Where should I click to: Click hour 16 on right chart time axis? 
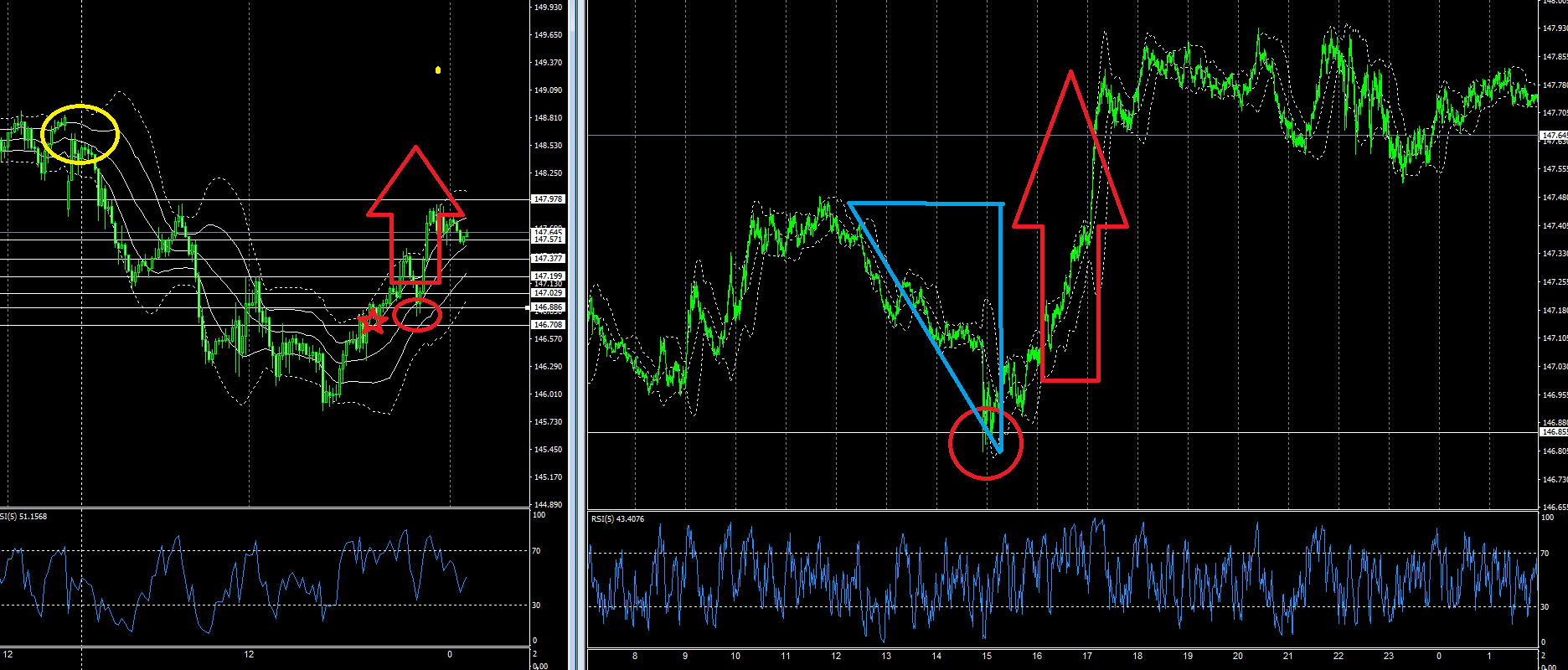[x=1037, y=657]
